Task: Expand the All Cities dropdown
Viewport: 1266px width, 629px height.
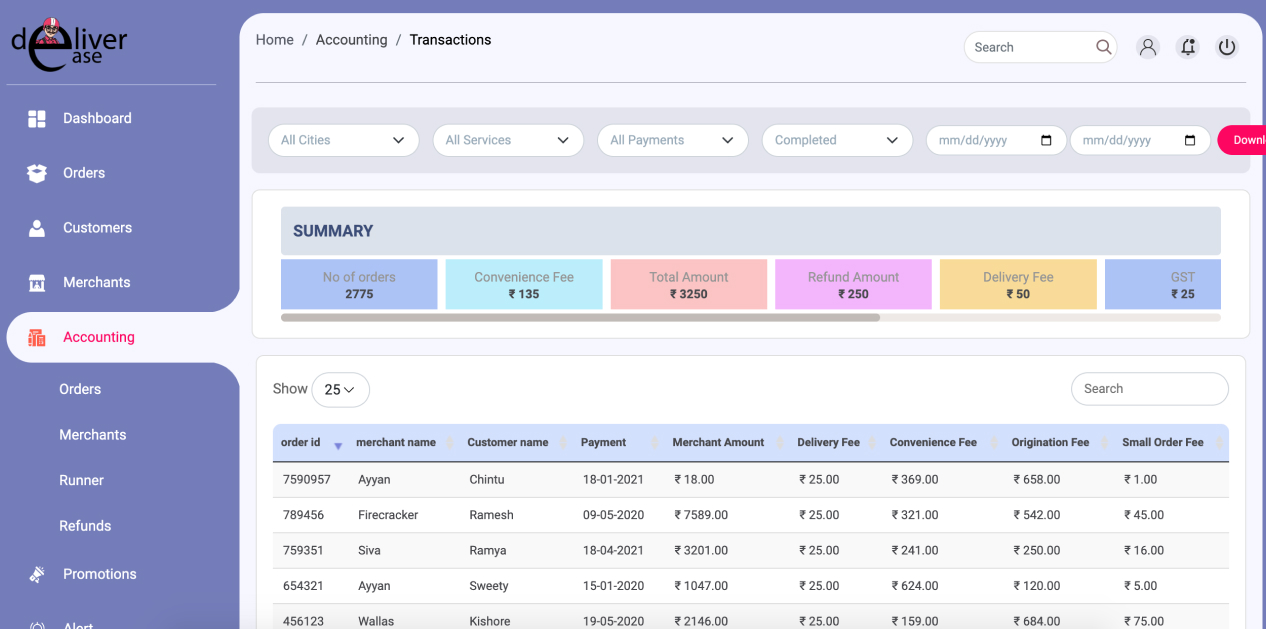Action: (343, 140)
